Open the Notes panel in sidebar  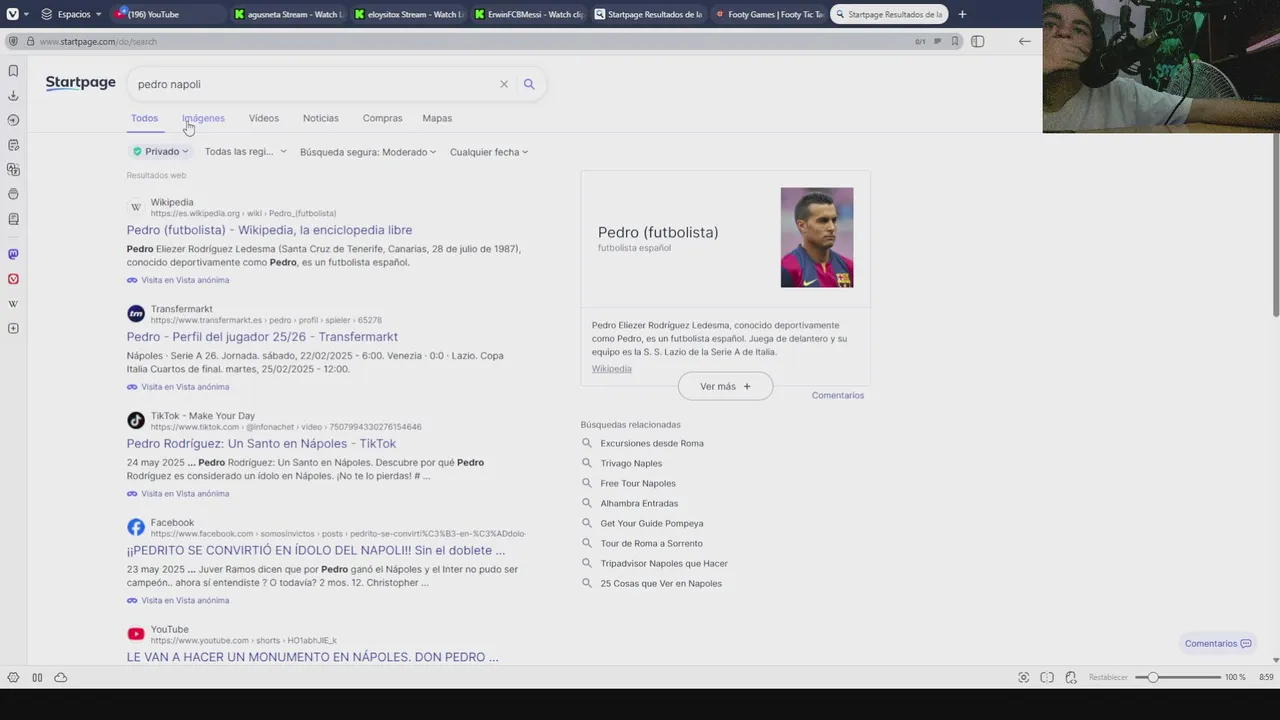tap(13, 145)
